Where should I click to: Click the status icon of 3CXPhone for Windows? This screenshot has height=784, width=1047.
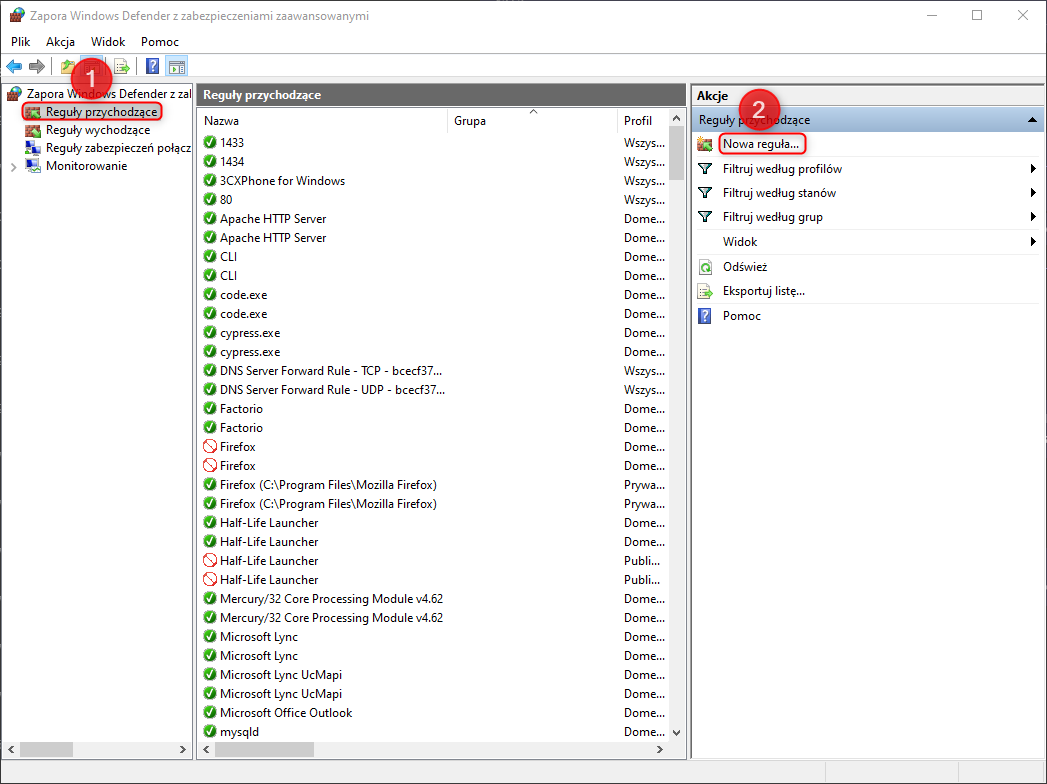(210, 180)
